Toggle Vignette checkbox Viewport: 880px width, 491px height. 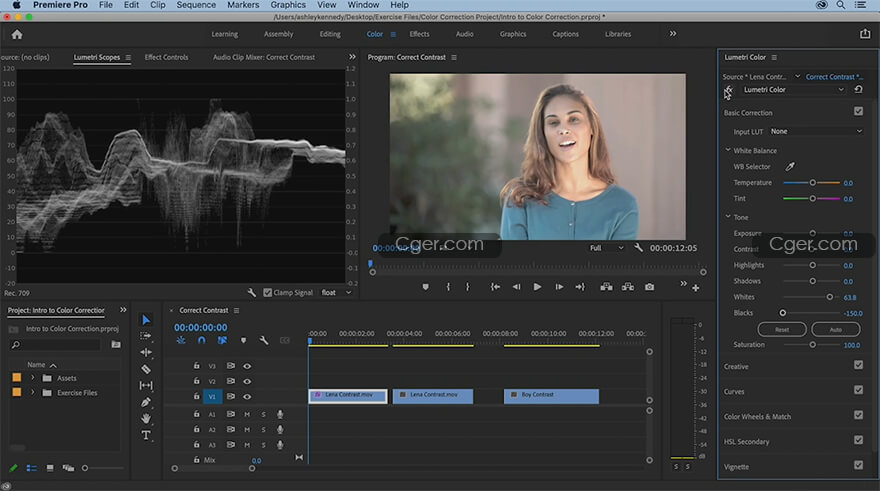pyautogui.click(x=859, y=465)
